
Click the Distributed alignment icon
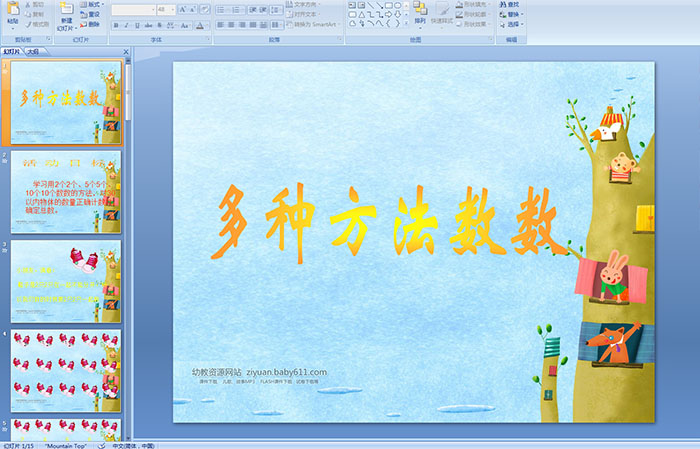point(263,25)
